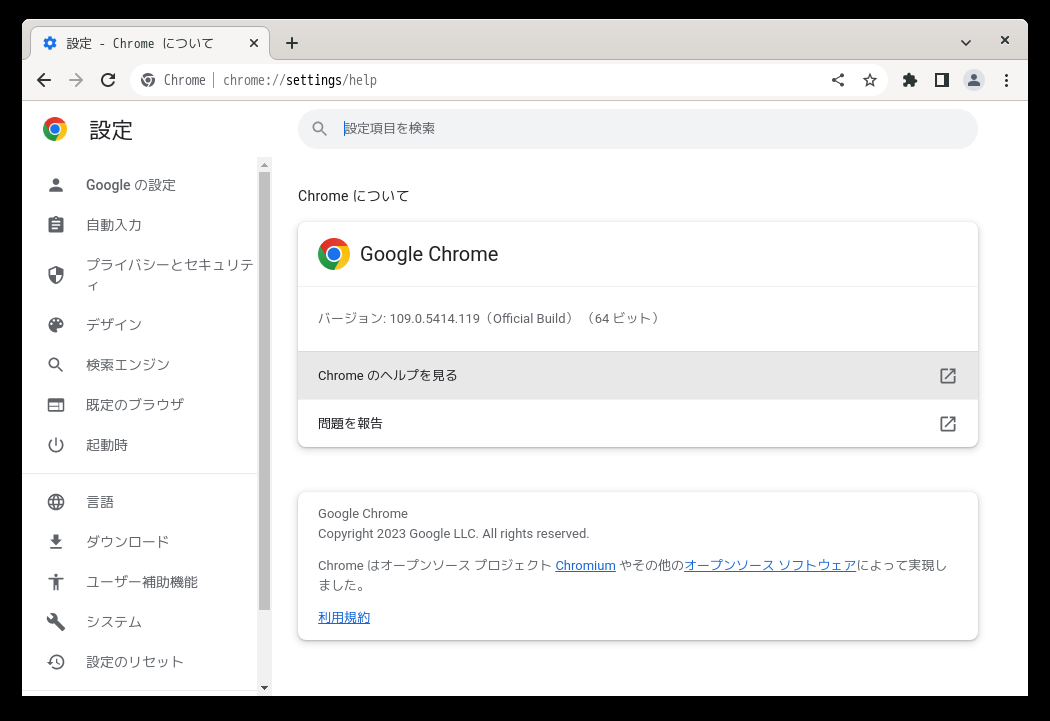The width and height of the screenshot is (1050, 721).
Task: Click the 設定項目を検索 search field
Action: point(638,129)
